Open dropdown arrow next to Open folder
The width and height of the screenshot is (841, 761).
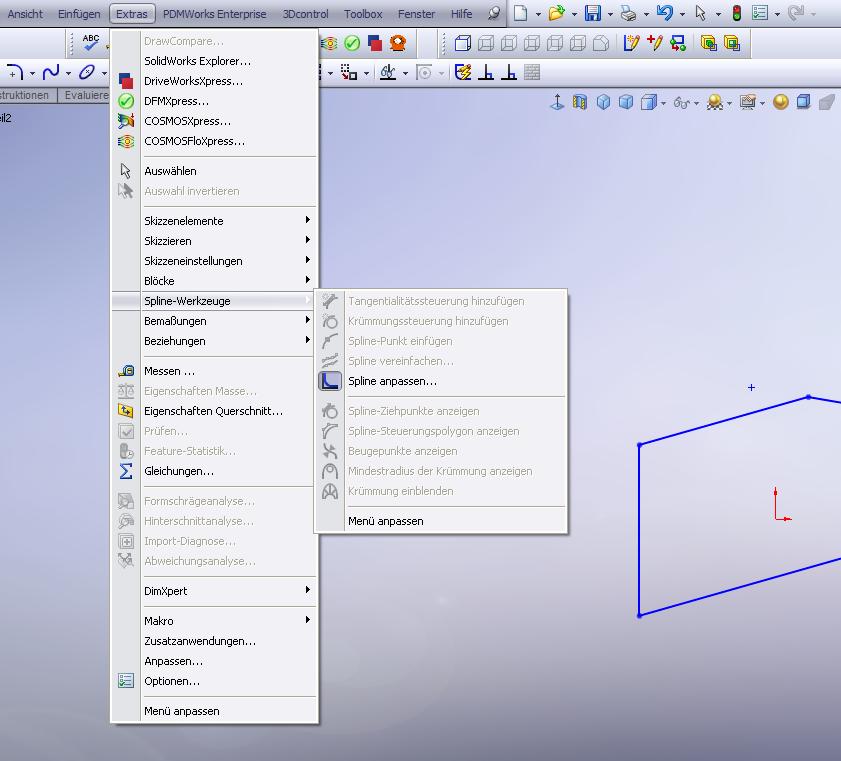[x=574, y=15]
